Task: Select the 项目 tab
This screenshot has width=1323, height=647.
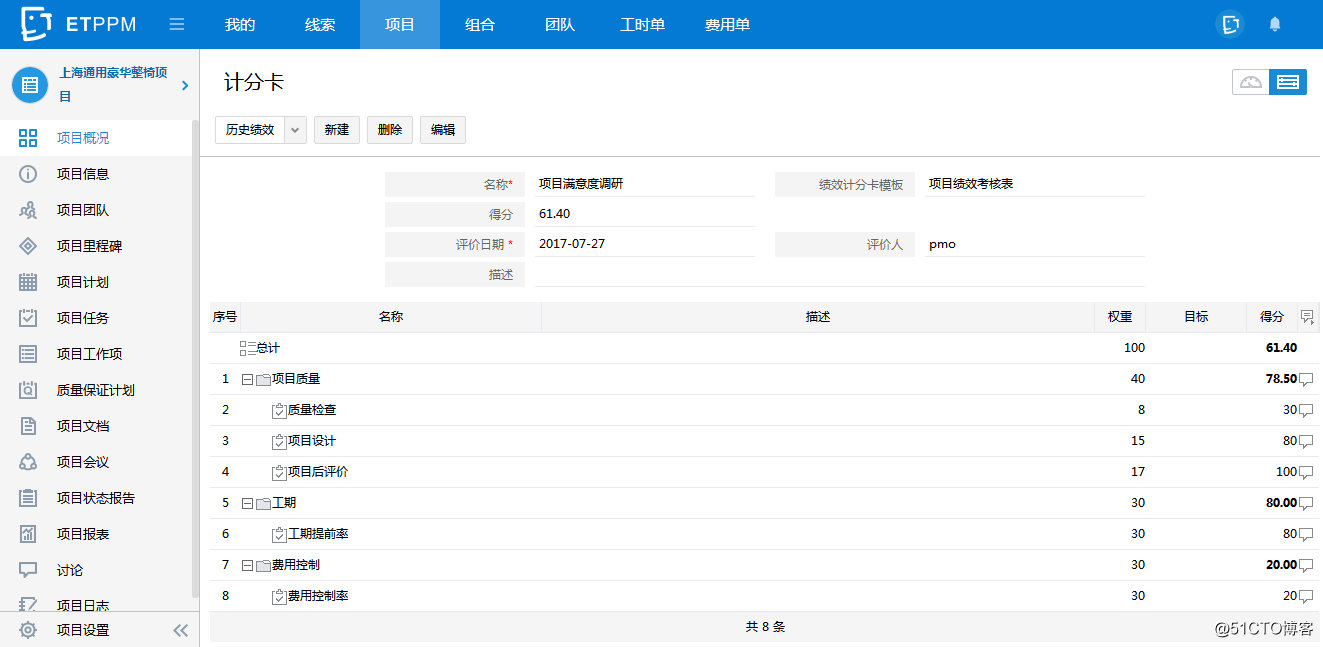Action: point(400,24)
